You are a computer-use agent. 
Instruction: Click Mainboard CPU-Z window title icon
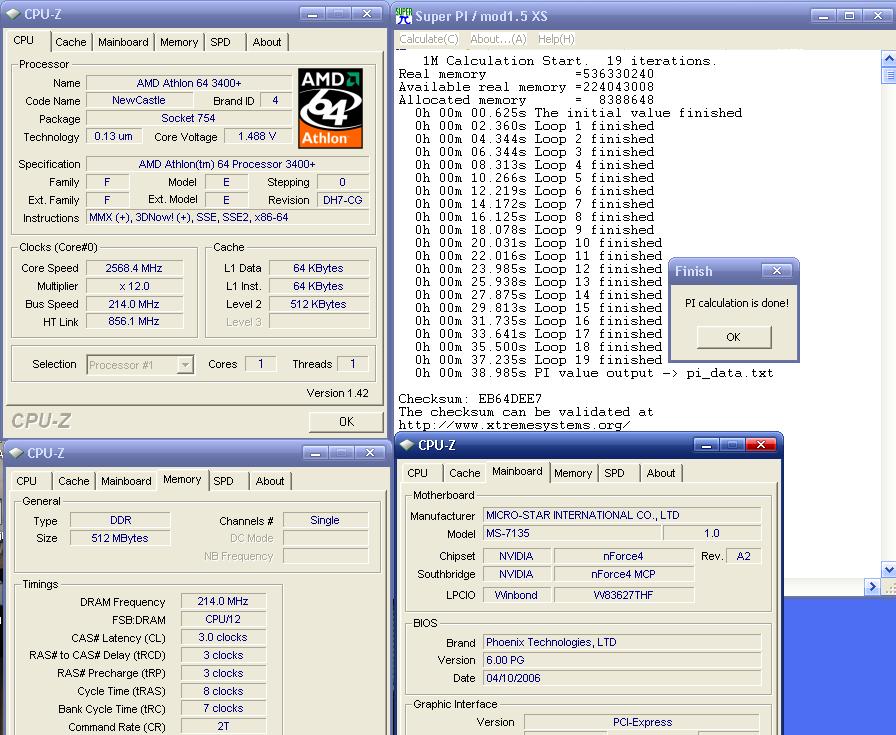tap(407, 445)
